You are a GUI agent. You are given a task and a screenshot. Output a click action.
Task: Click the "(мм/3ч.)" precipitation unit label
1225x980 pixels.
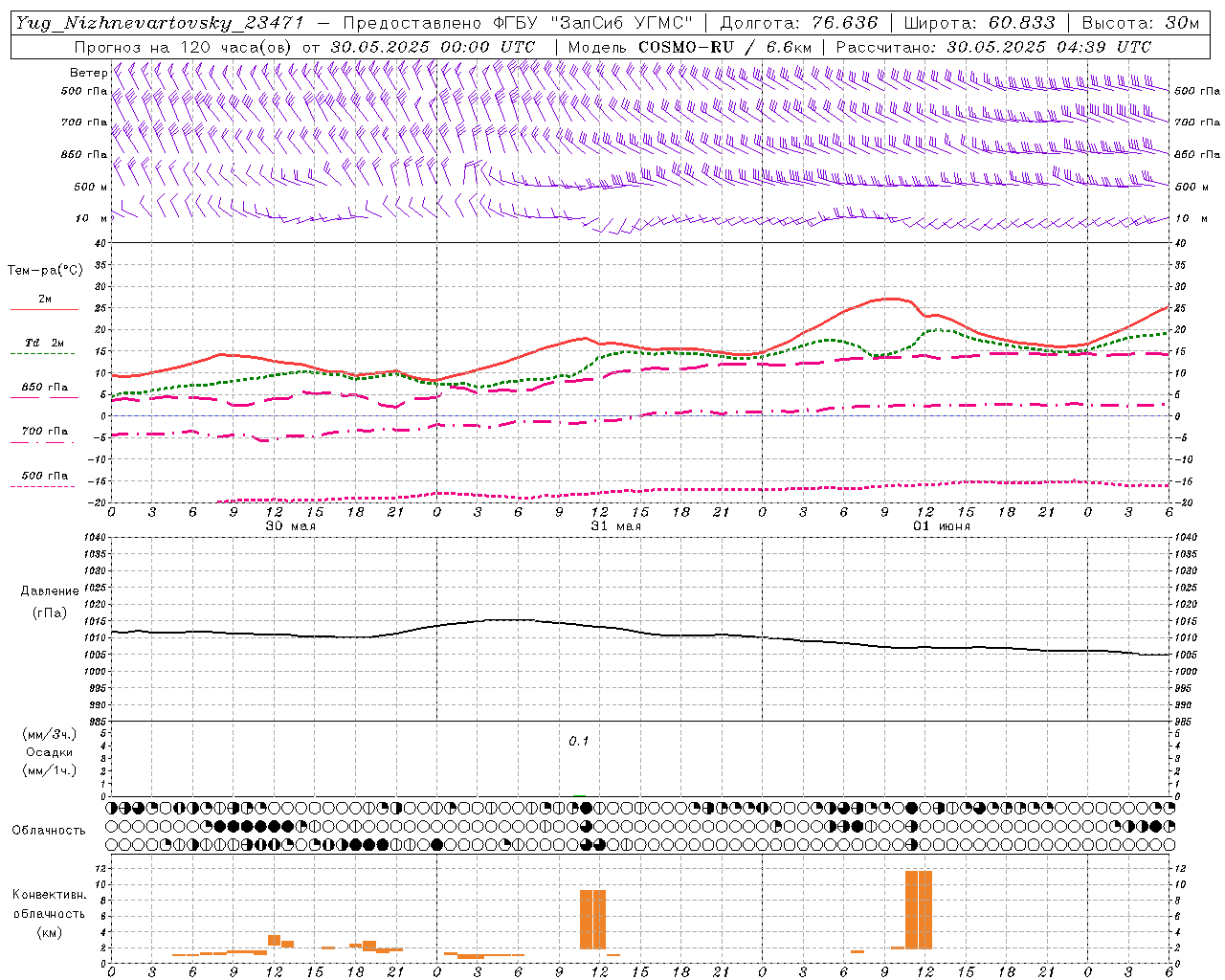(x=50, y=734)
